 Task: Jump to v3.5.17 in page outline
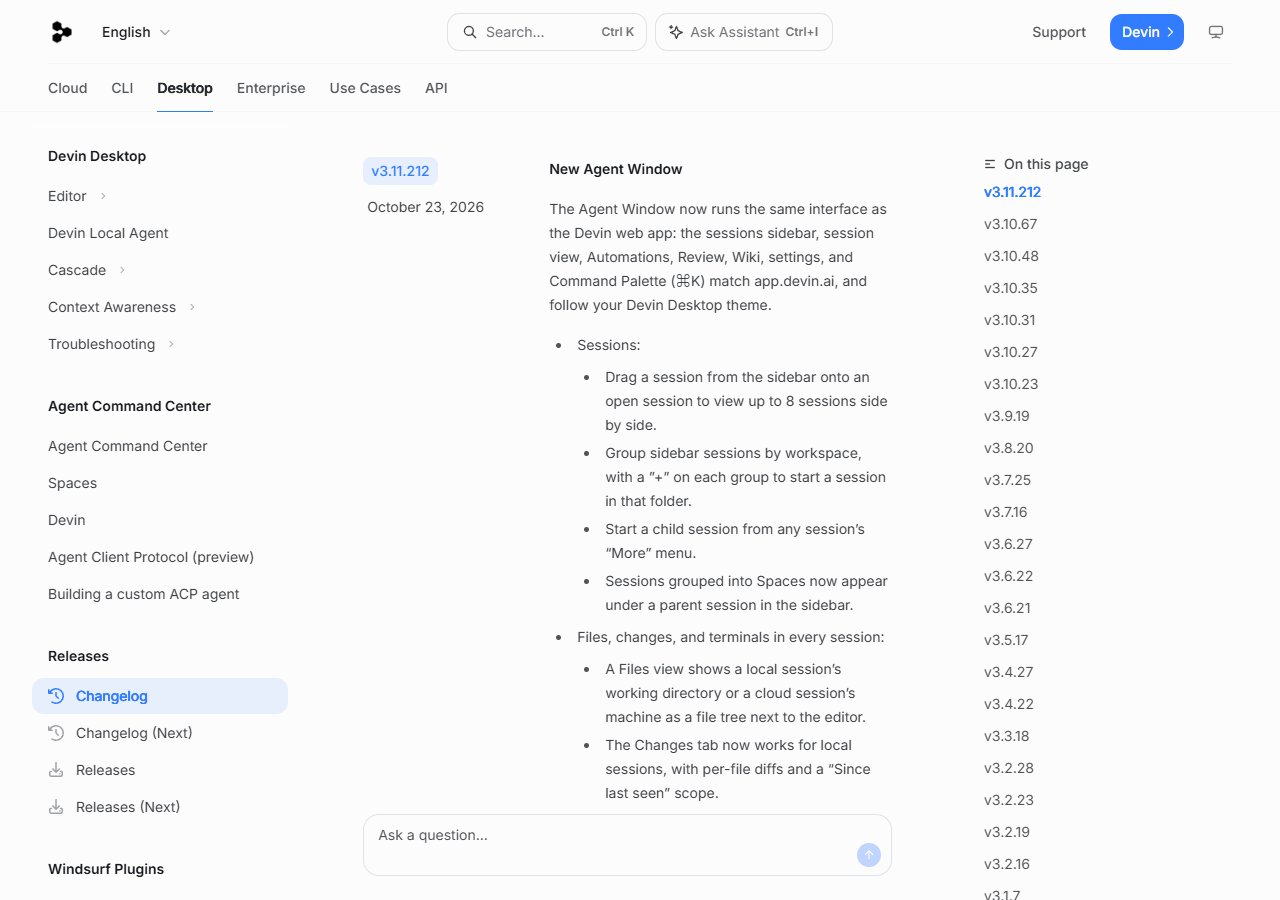[x=1006, y=640]
